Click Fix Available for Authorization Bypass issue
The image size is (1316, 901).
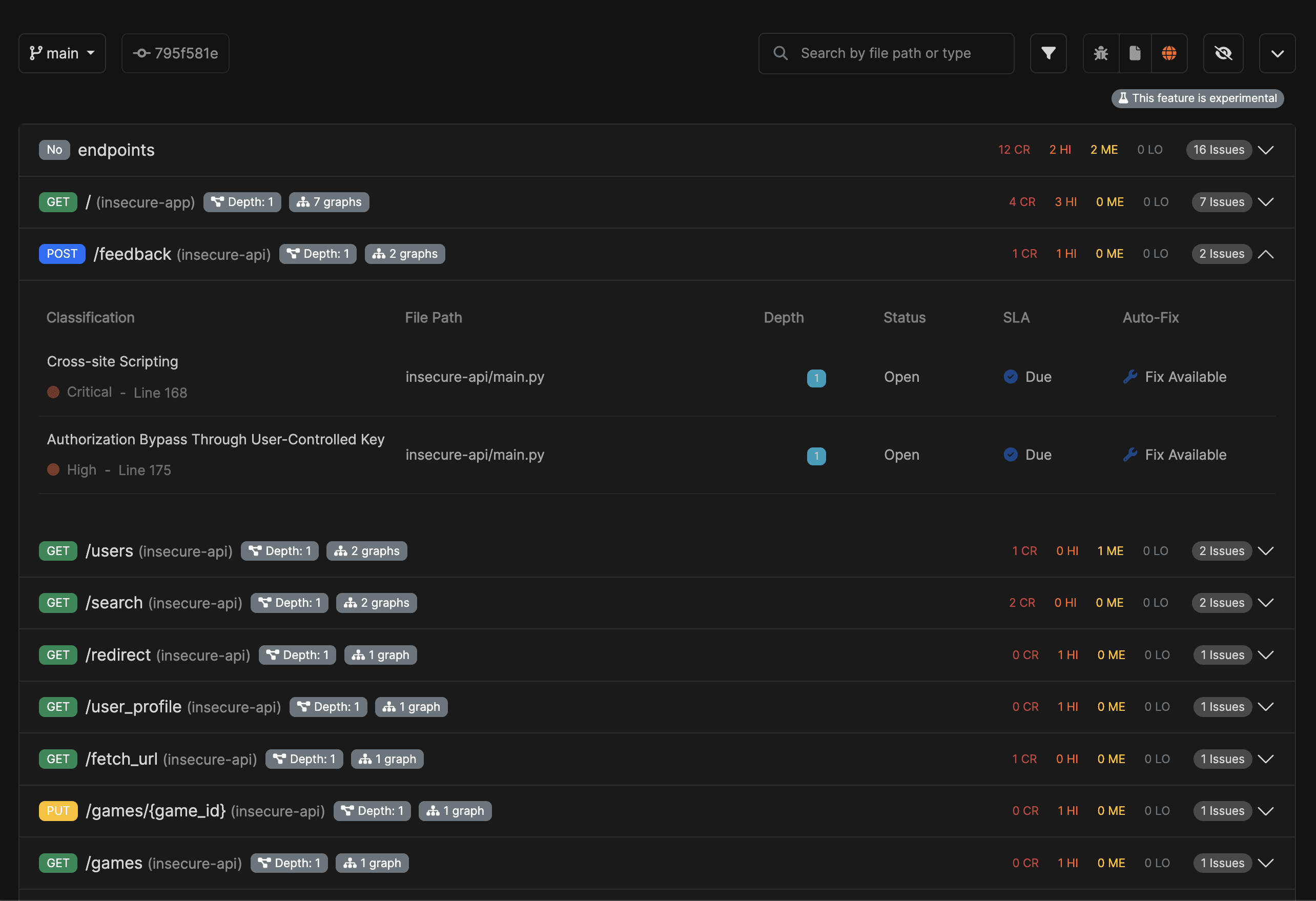tap(1185, 455)
